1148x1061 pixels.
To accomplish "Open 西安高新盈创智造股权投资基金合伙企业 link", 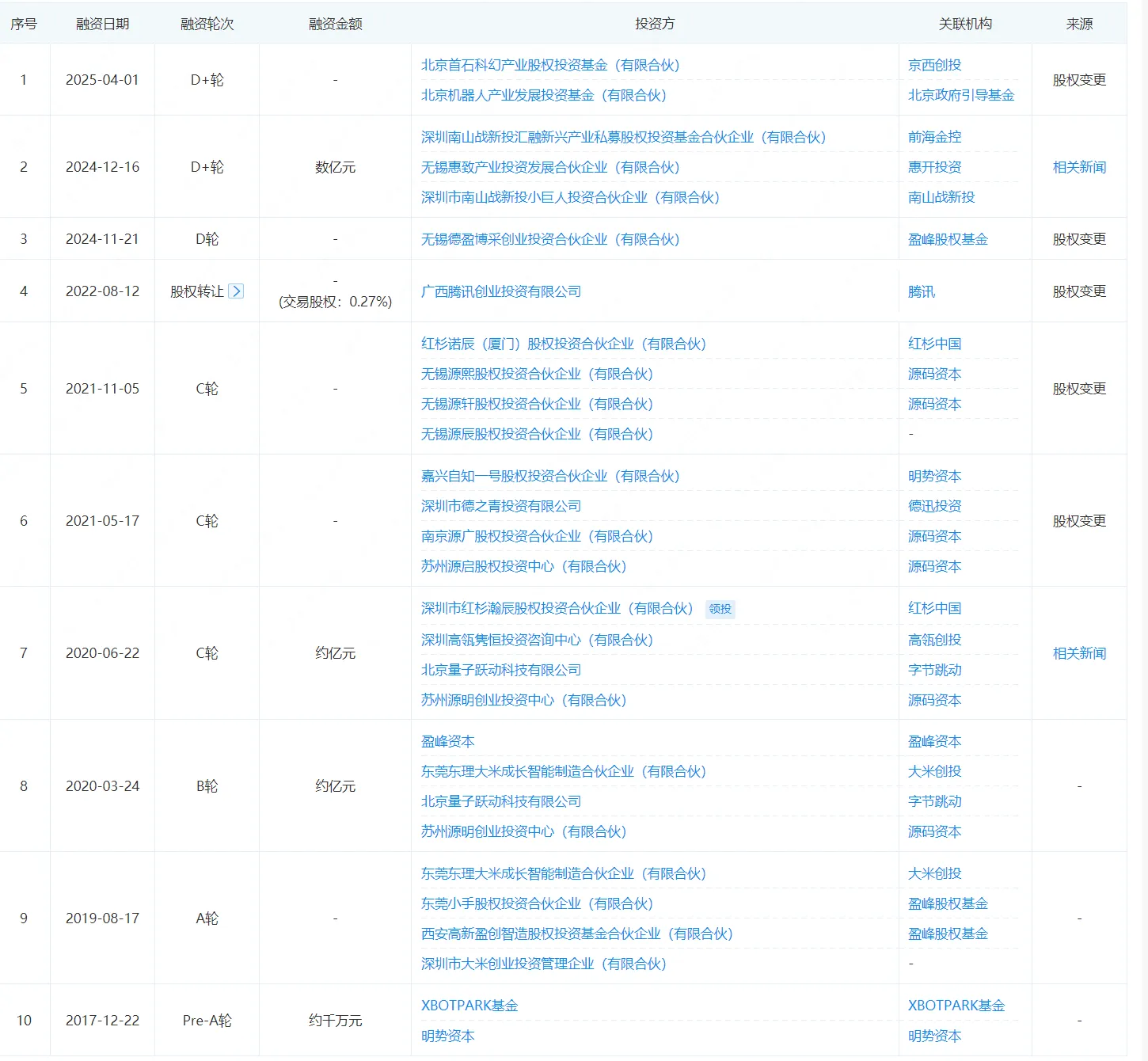I will (577, 934).
